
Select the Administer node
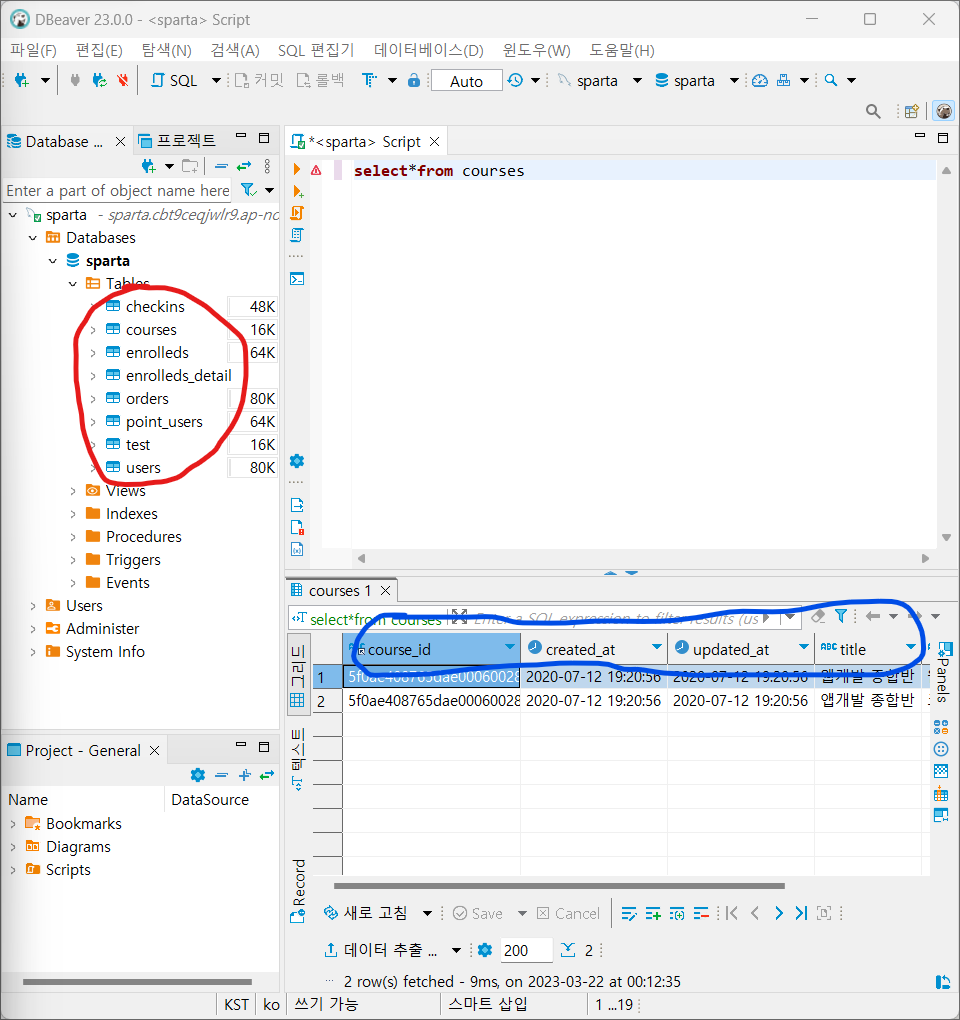click(102, 629)
